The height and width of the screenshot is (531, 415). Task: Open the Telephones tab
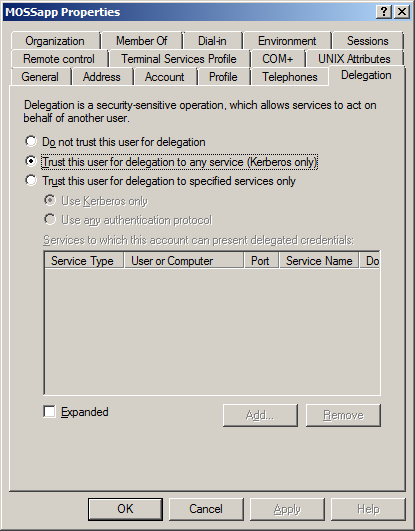(x=290, y=77)
